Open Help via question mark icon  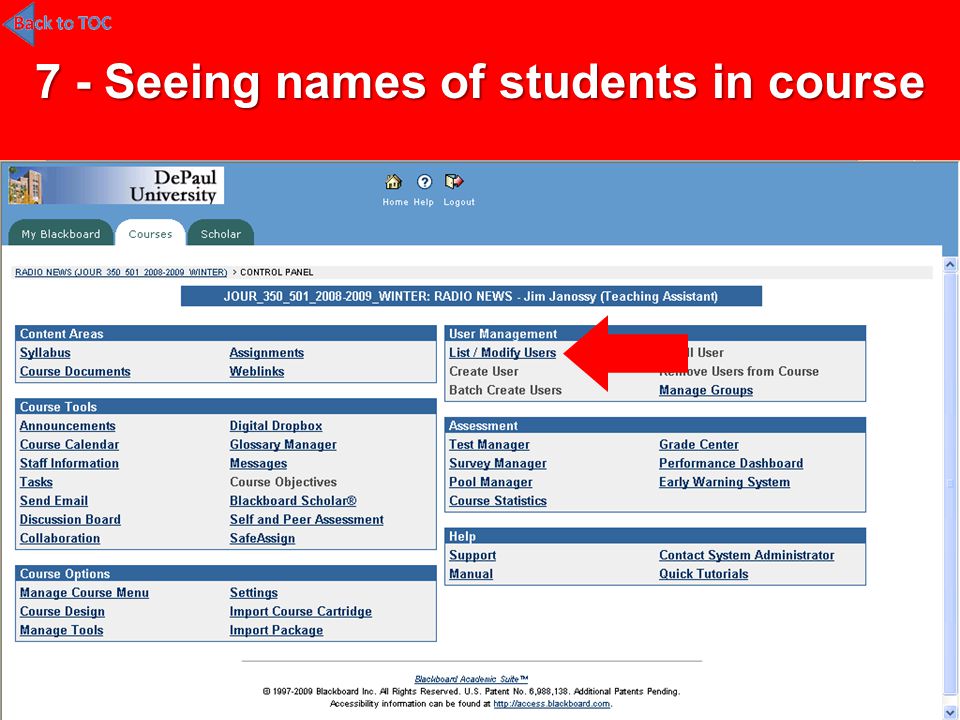424,182
